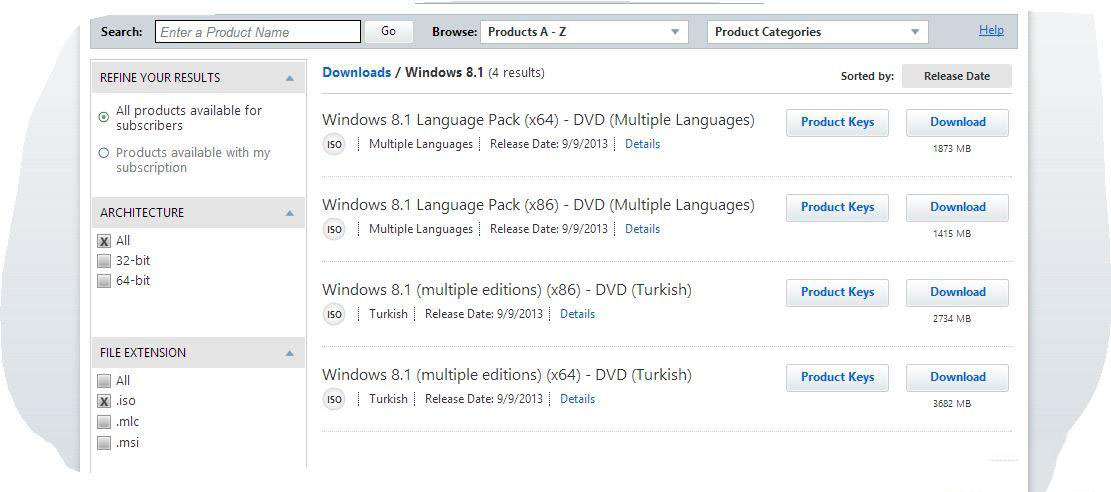Click the product name search field
Viewport: 1111px width, 492px height.
(x=258, y=32)
